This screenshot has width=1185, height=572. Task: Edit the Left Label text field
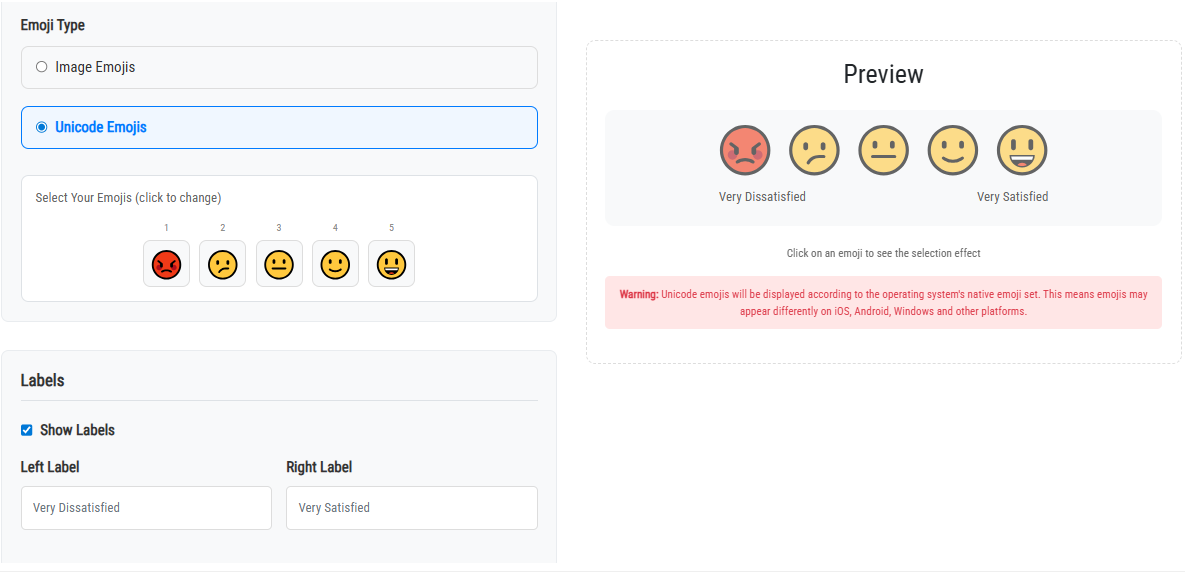(146, 508)
